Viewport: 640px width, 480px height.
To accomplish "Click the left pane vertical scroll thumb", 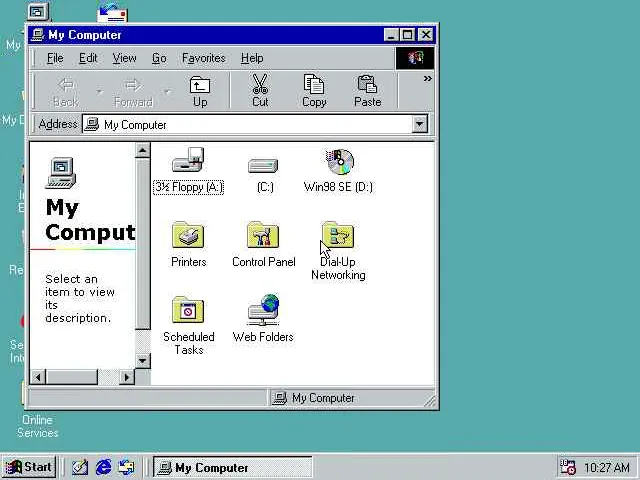I will 142,244.
